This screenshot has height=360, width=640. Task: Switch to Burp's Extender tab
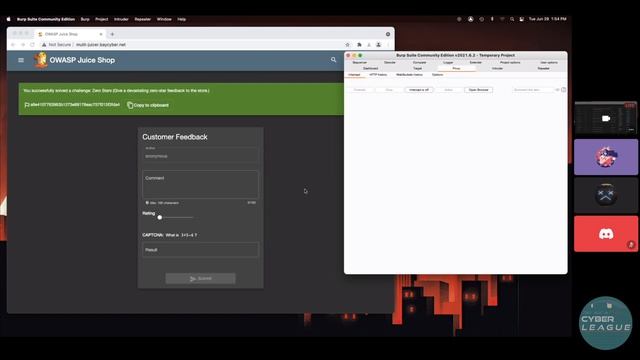(x=476, y=62)
